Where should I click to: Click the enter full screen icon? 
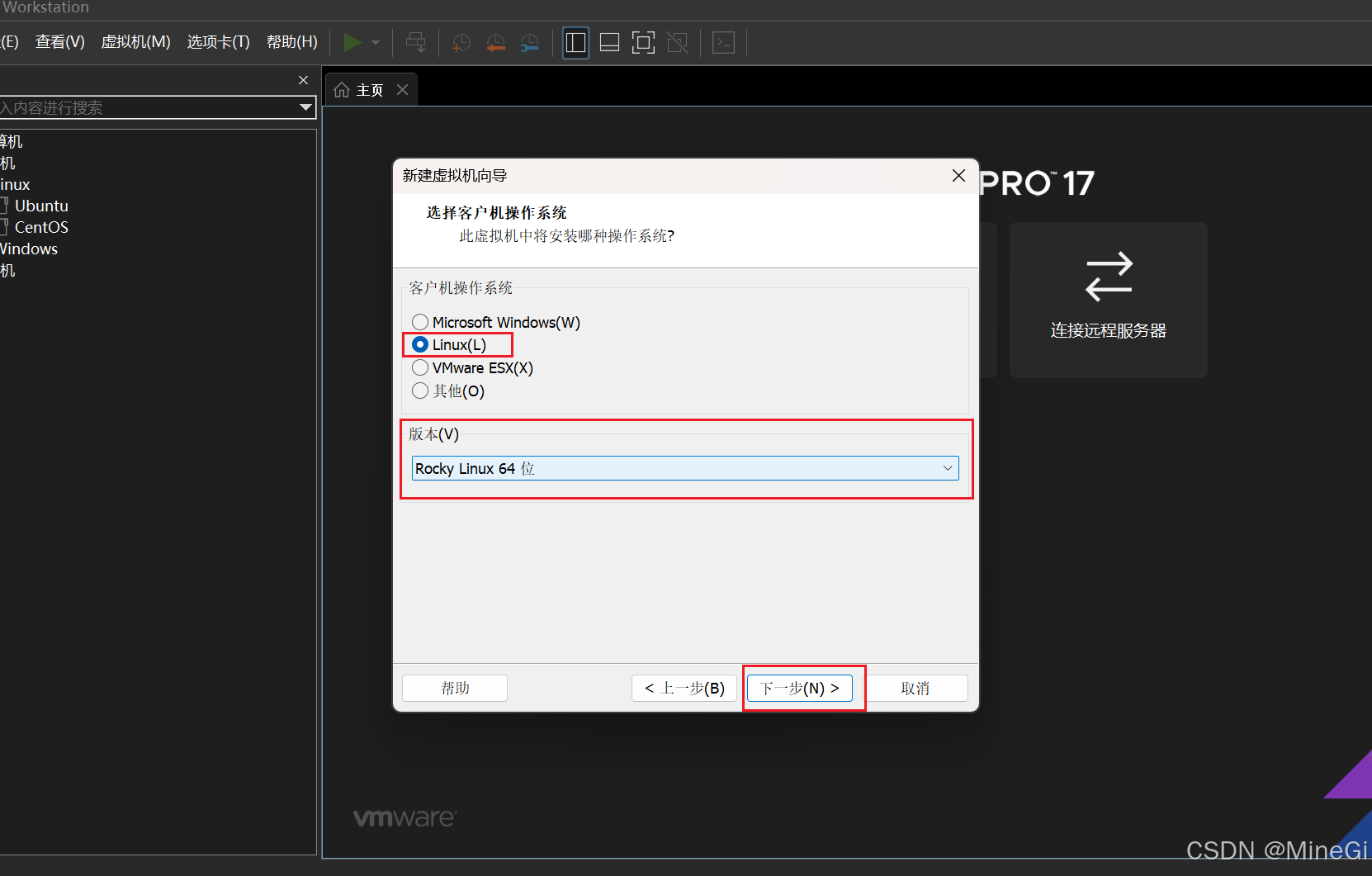point(643,42)
